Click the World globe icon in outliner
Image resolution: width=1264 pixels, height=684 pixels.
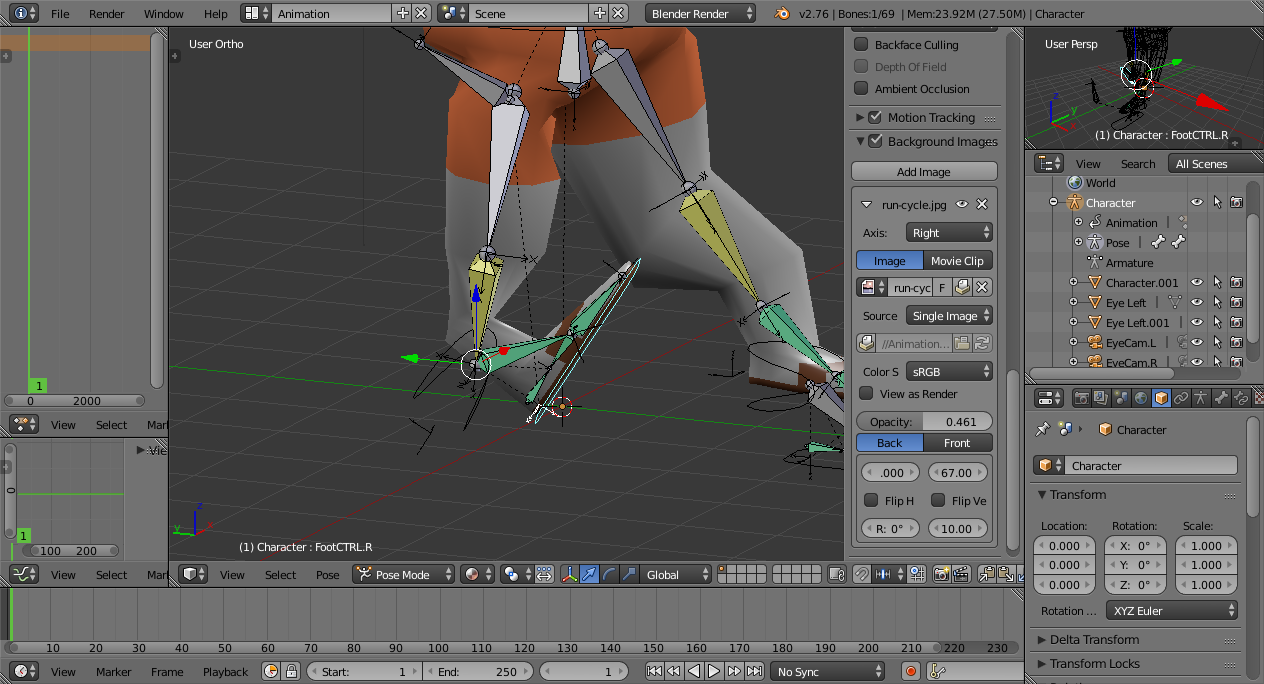pos(1075,182)
